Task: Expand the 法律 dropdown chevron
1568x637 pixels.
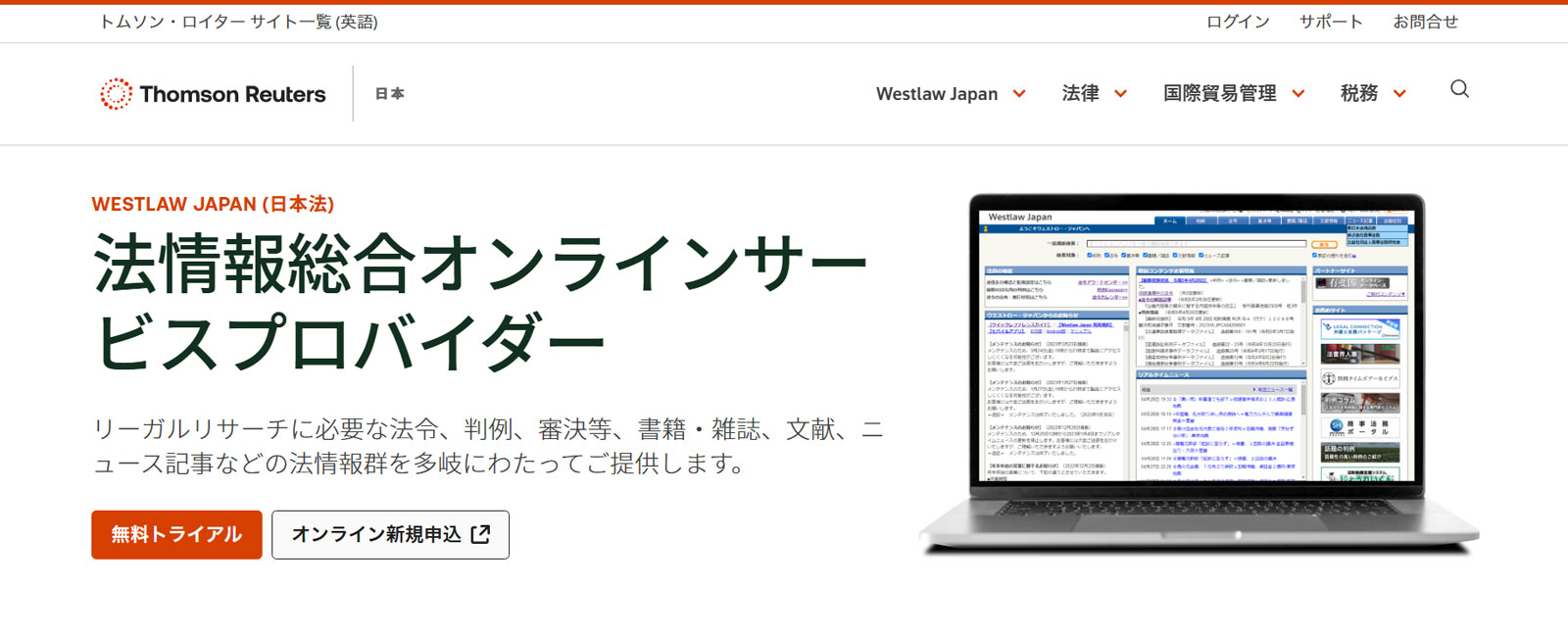Action: (x=1120, y=94)
